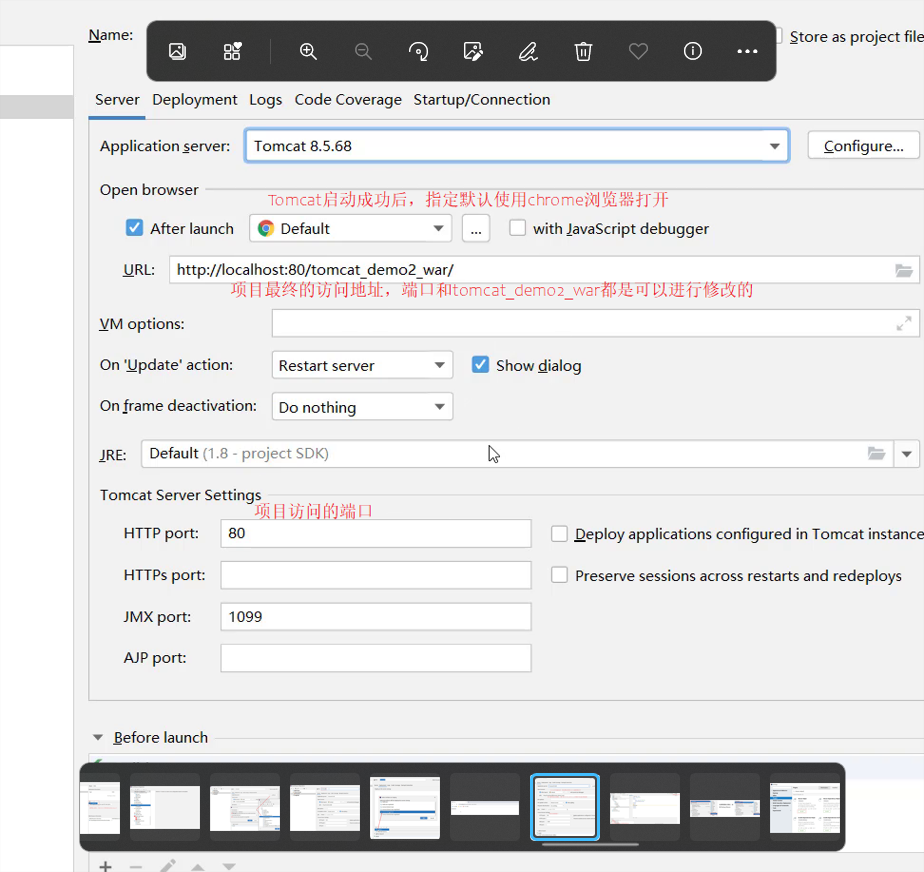Uncheck the Show dialog checkbox
The width and height of the screenshot is (924, 872).
480,365
